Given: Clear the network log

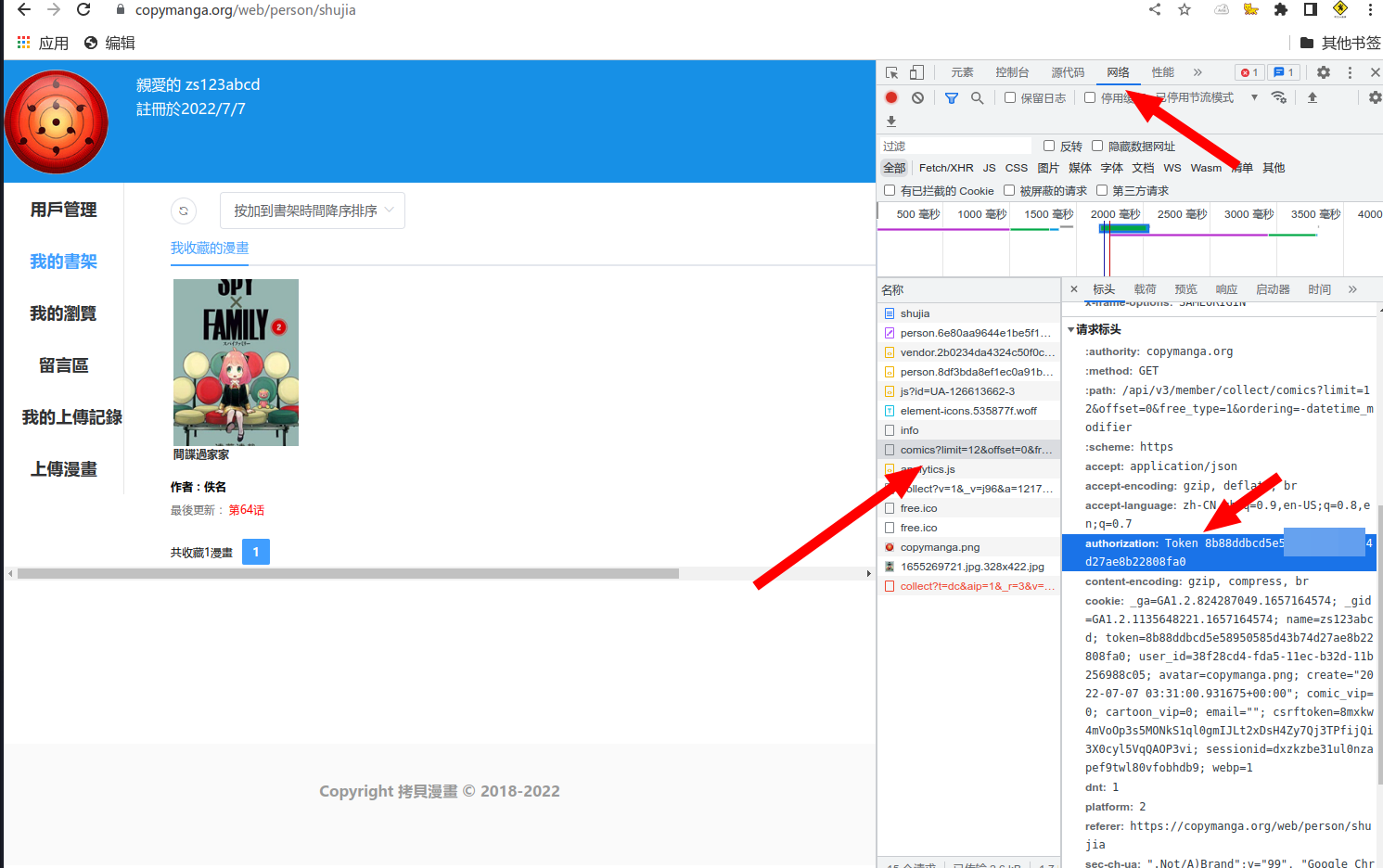Looking at the screenshot, I should 917,97.
